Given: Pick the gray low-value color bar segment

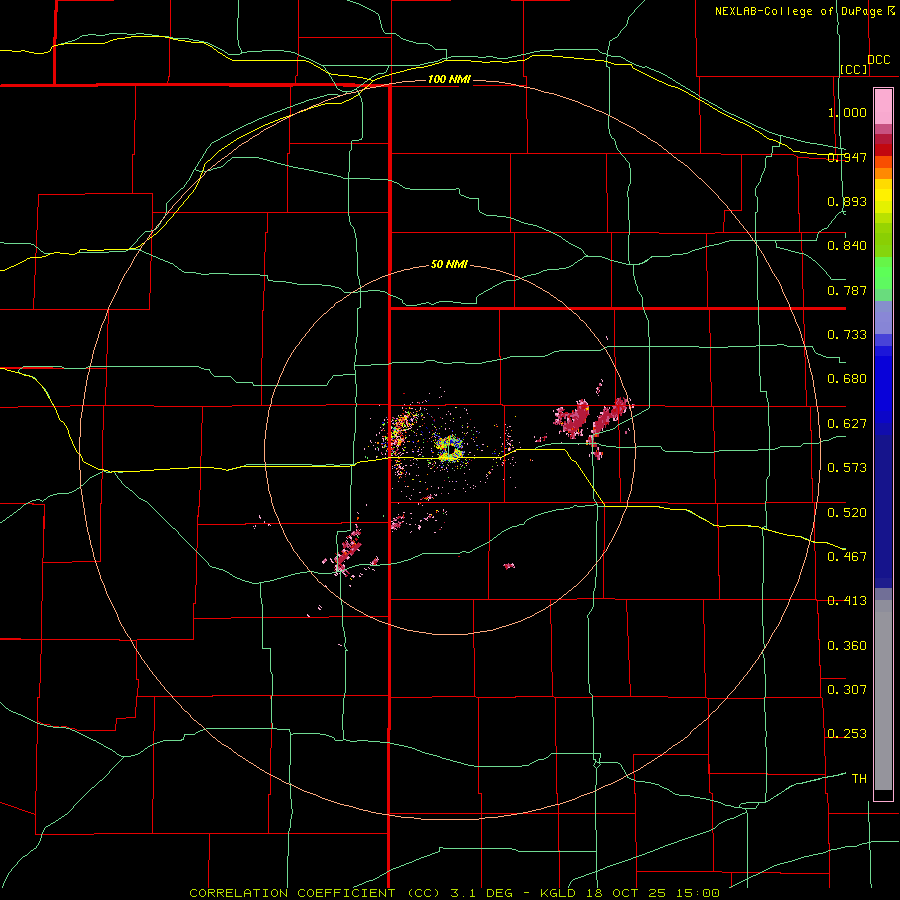Looking at the screenshot, I should coord(883,695).
